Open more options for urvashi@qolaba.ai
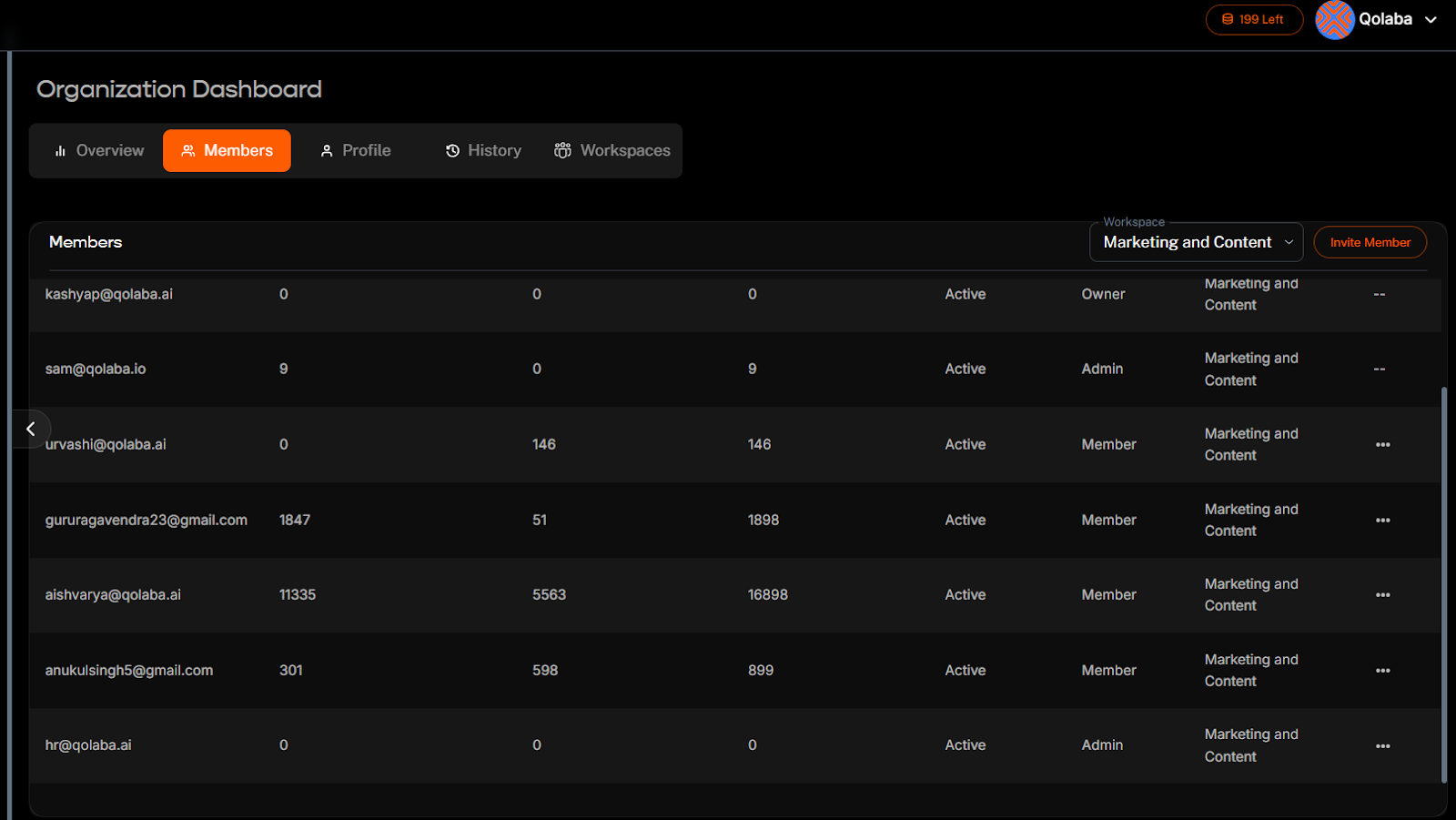Viewport: 1456px width, 820px height. click(x=1382, y=445)
